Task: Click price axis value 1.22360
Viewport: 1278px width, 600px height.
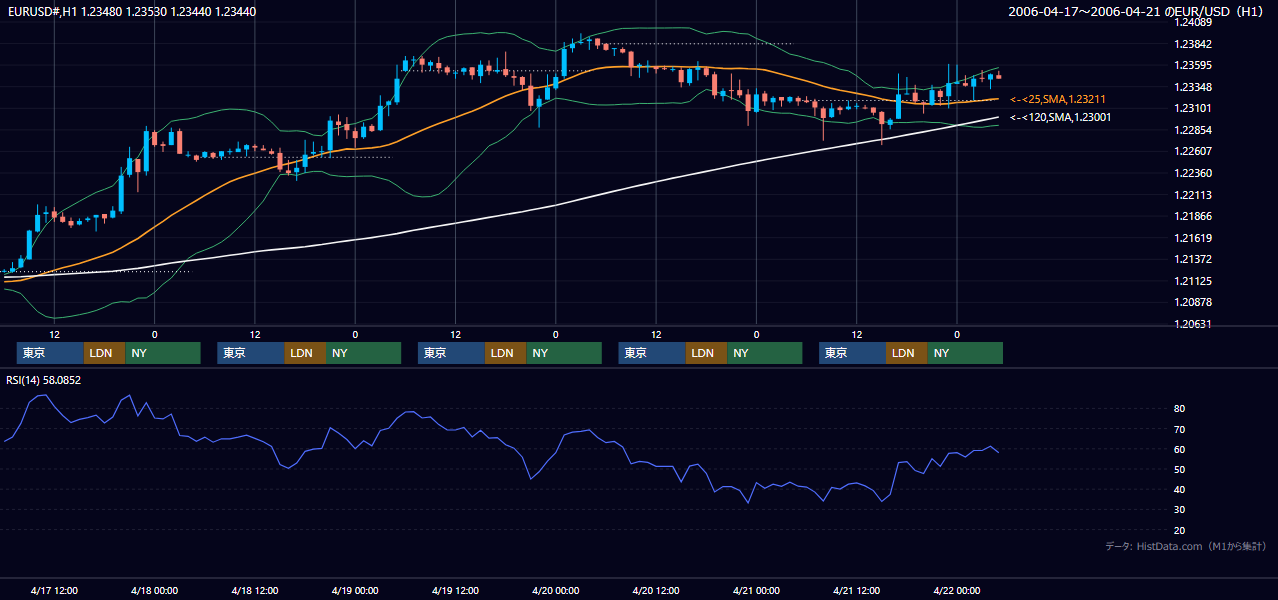Action: 1192,173
